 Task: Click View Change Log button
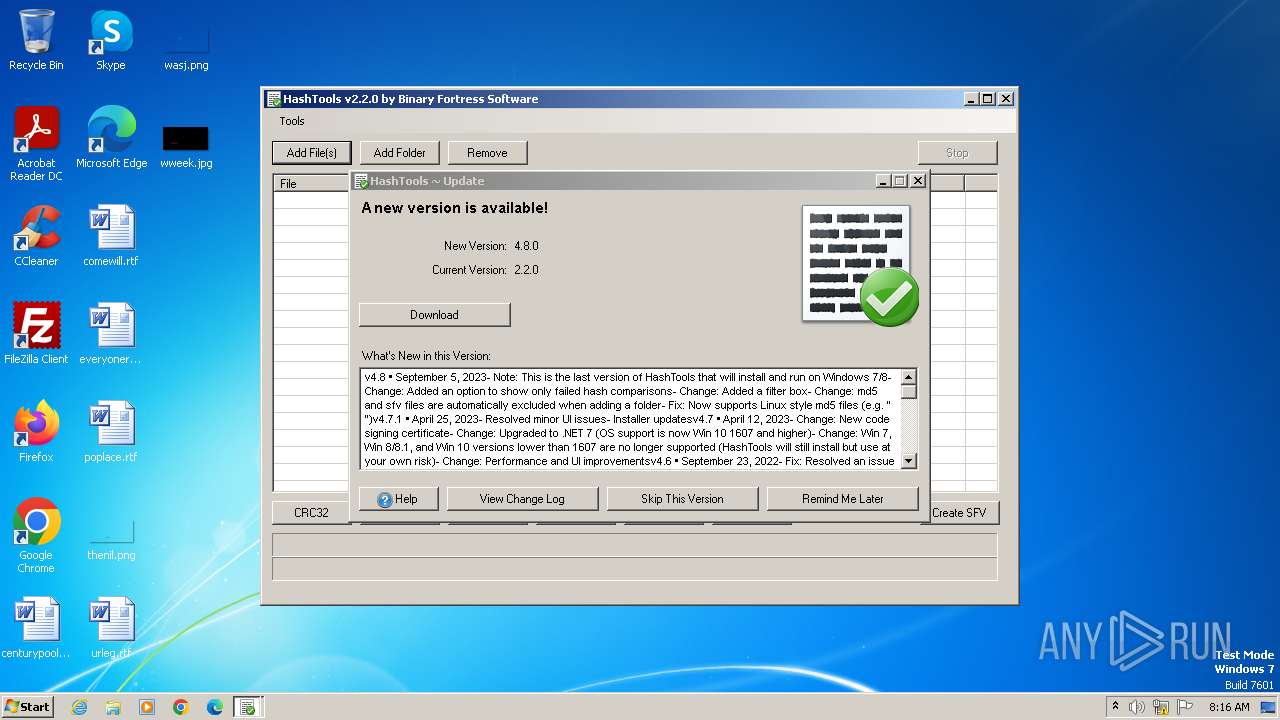pos(522,499)
